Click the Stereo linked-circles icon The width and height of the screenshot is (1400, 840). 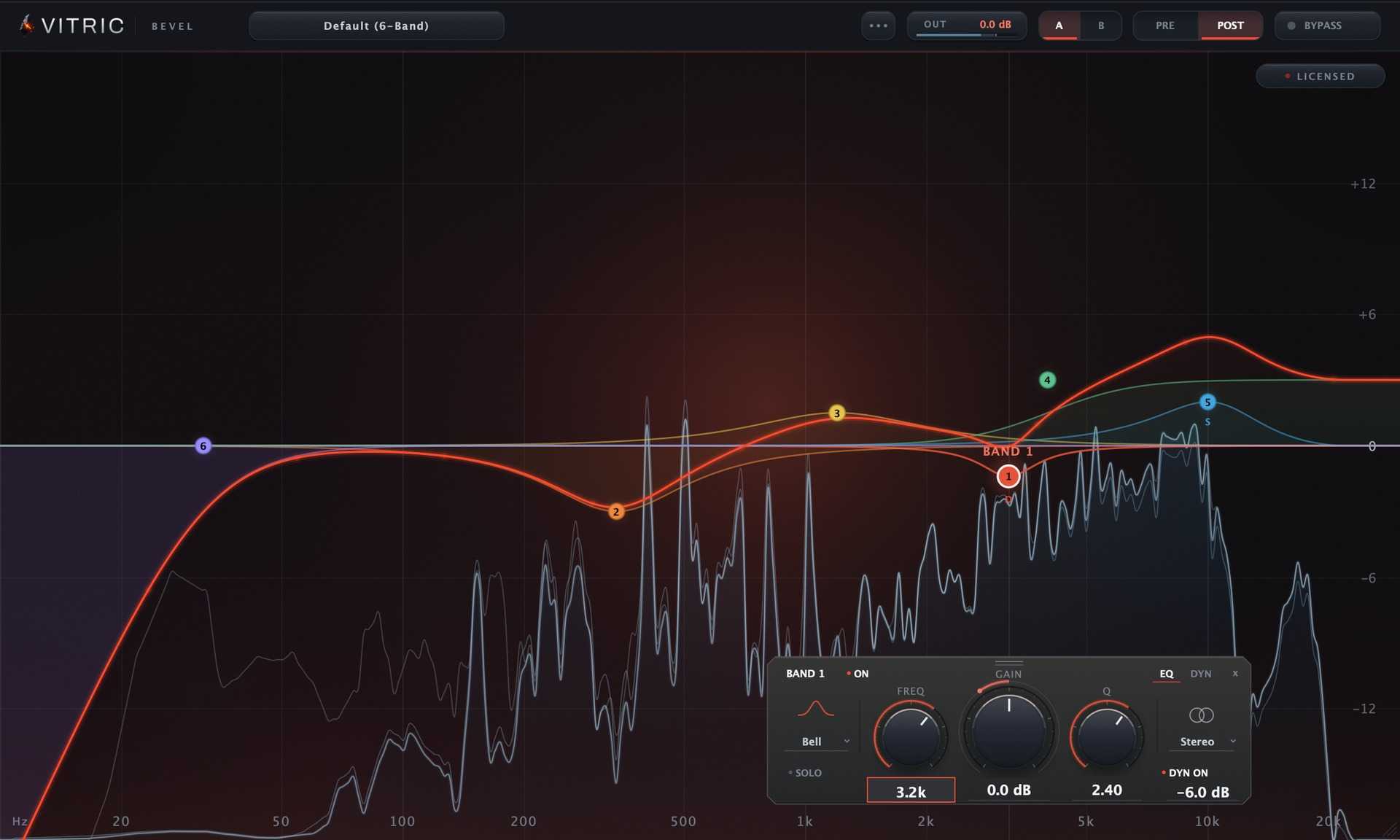[1201, 715]
